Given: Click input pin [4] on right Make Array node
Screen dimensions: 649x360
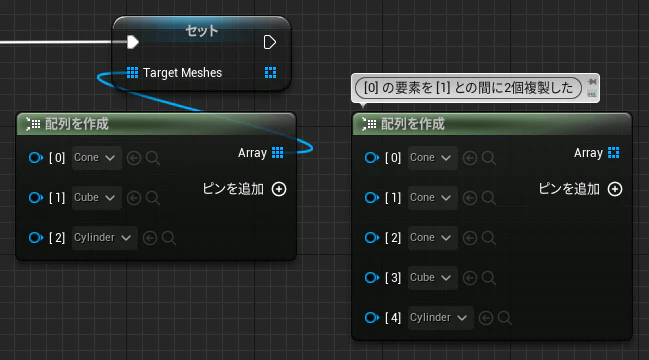Looking at the screenshot, I should click(372, 318).
